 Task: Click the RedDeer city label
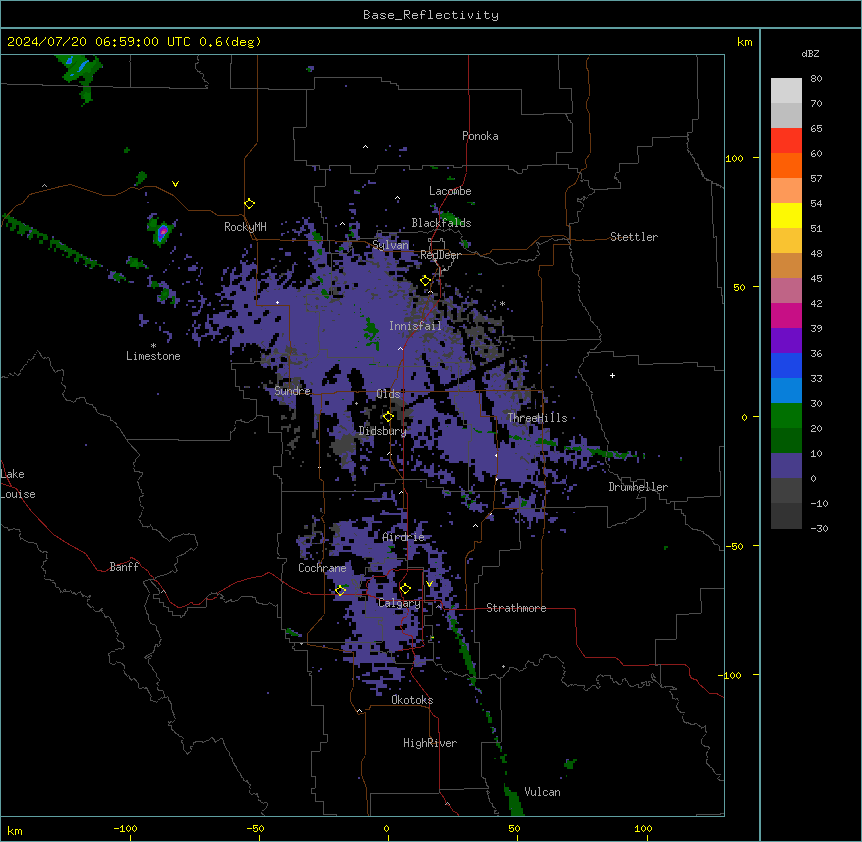(440, 255)
